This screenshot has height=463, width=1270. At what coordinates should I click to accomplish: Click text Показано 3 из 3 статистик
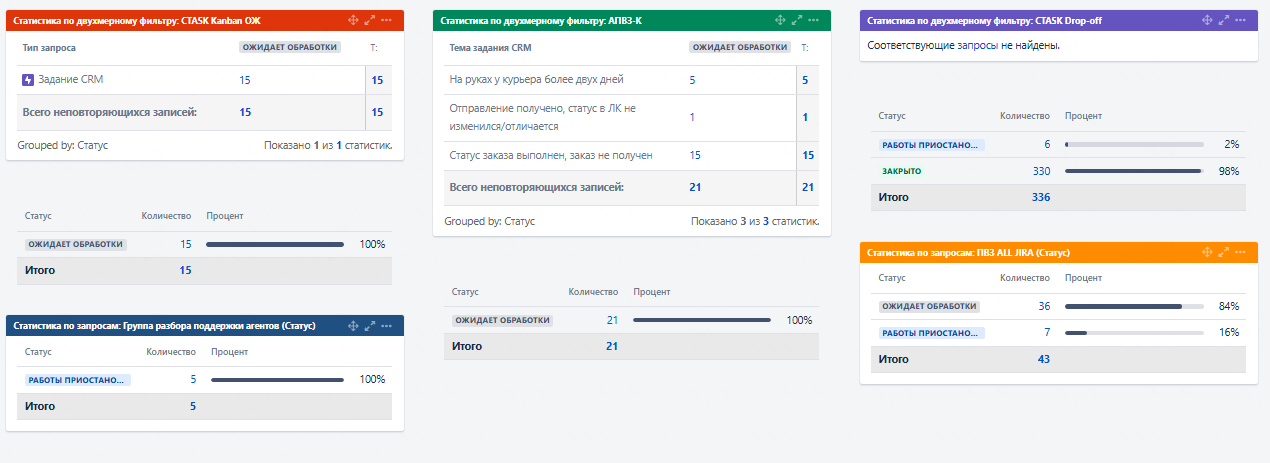[755, 221]
